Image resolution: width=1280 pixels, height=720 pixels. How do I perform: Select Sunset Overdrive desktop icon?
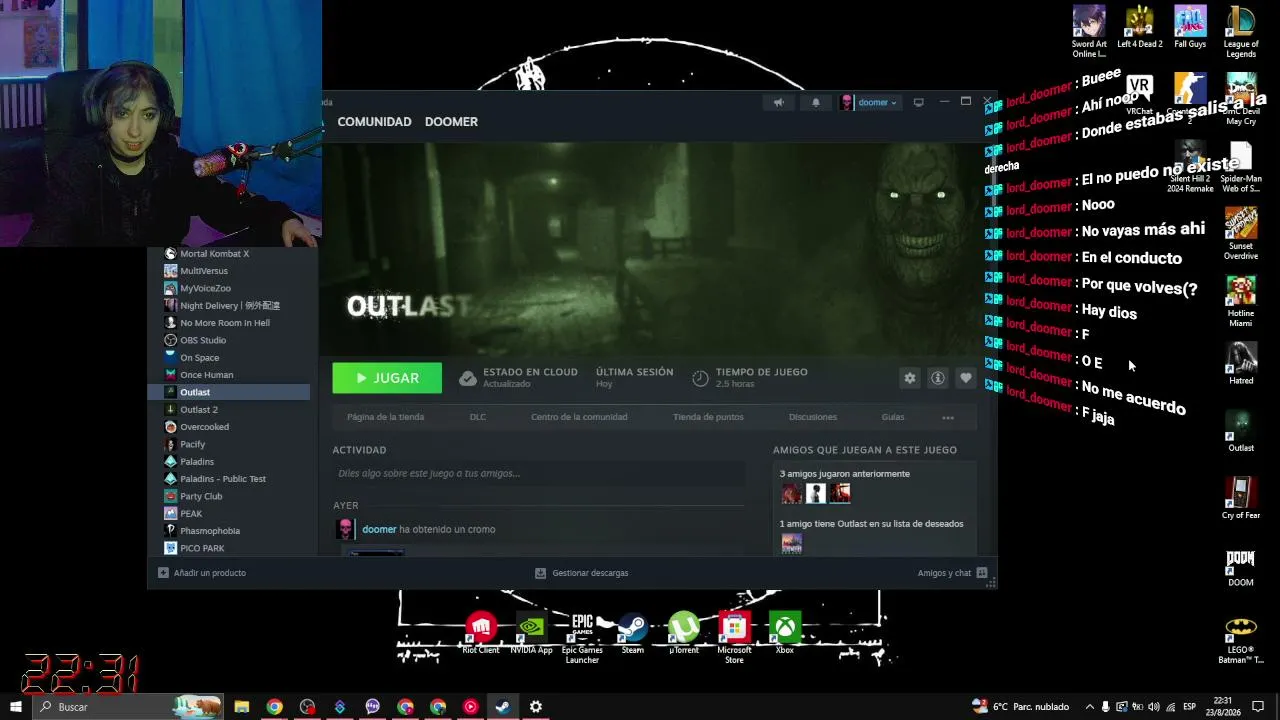pos(1241,234)
